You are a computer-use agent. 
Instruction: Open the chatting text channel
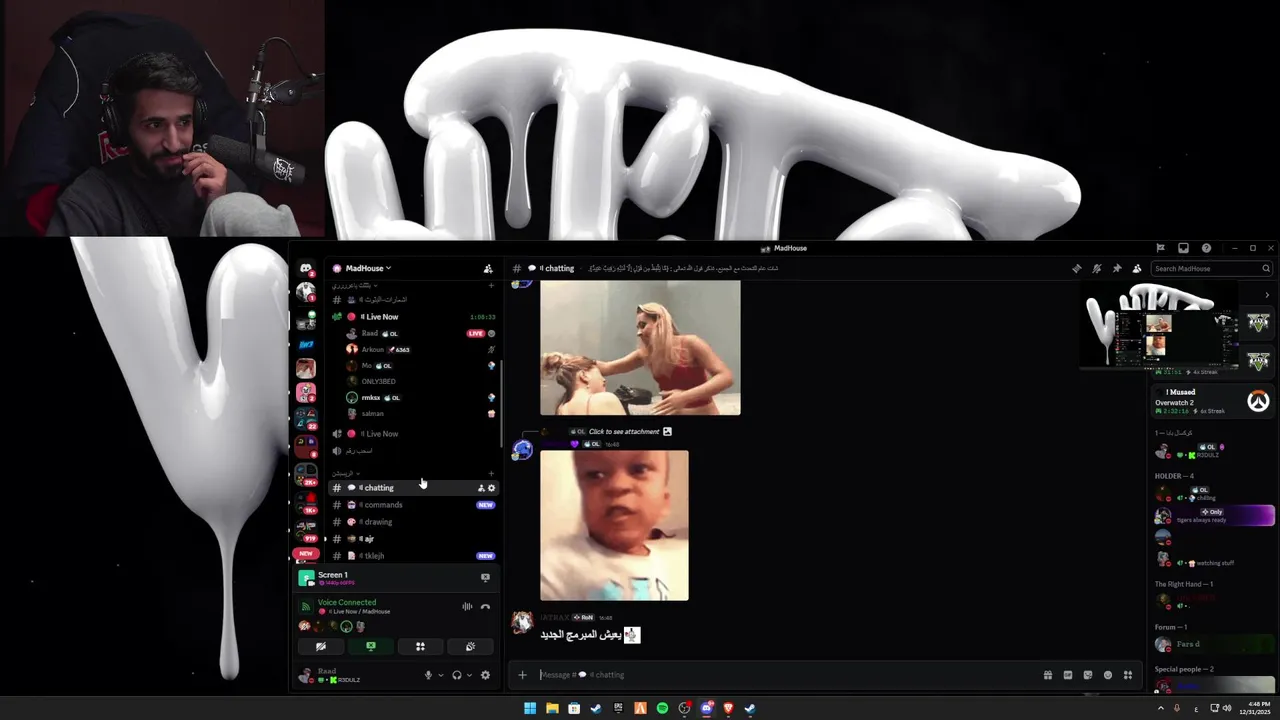coord(414,488)
